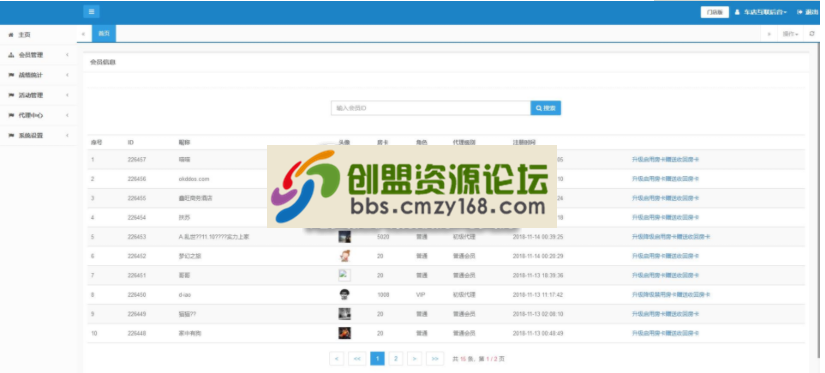This screenshot has width=825, height=373.
Task: Click the action links for member 226450
Action: click(671, 295)
